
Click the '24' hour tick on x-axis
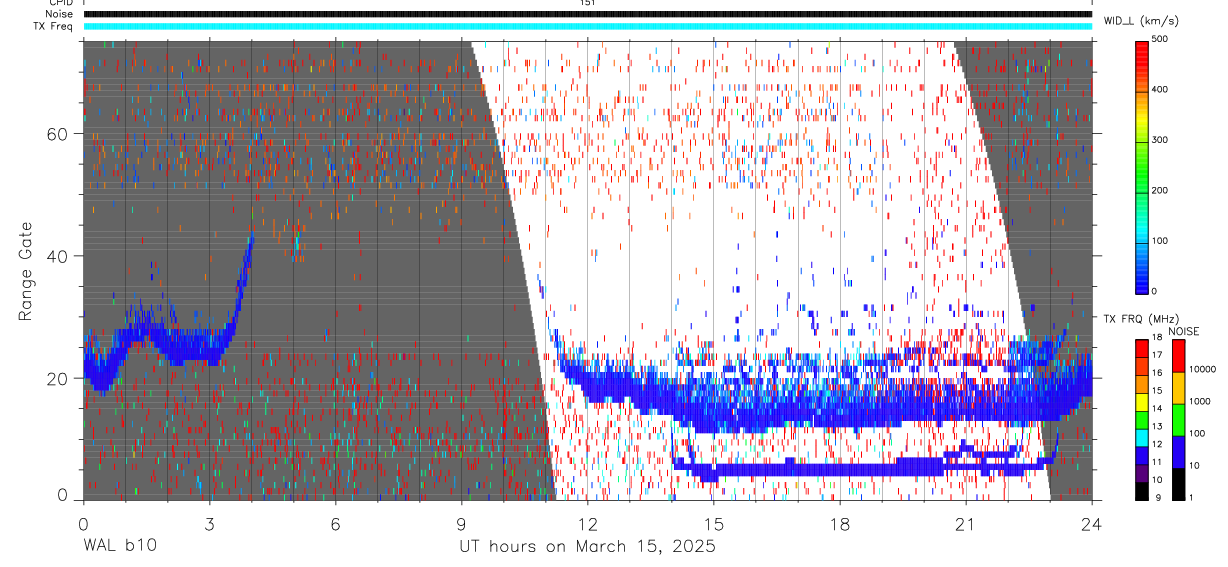coord(1092,523)
